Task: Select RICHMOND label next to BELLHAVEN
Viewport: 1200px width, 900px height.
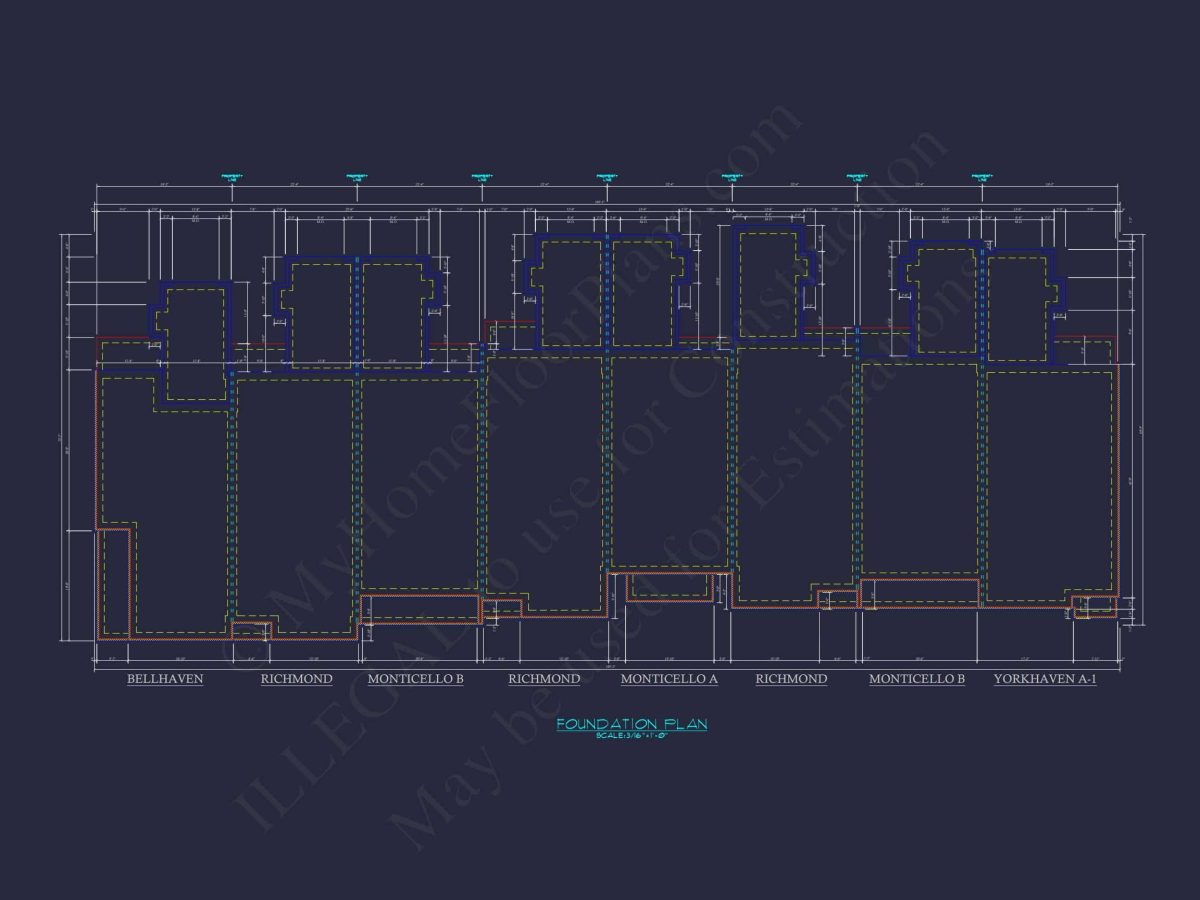Action: coord(296,679)
